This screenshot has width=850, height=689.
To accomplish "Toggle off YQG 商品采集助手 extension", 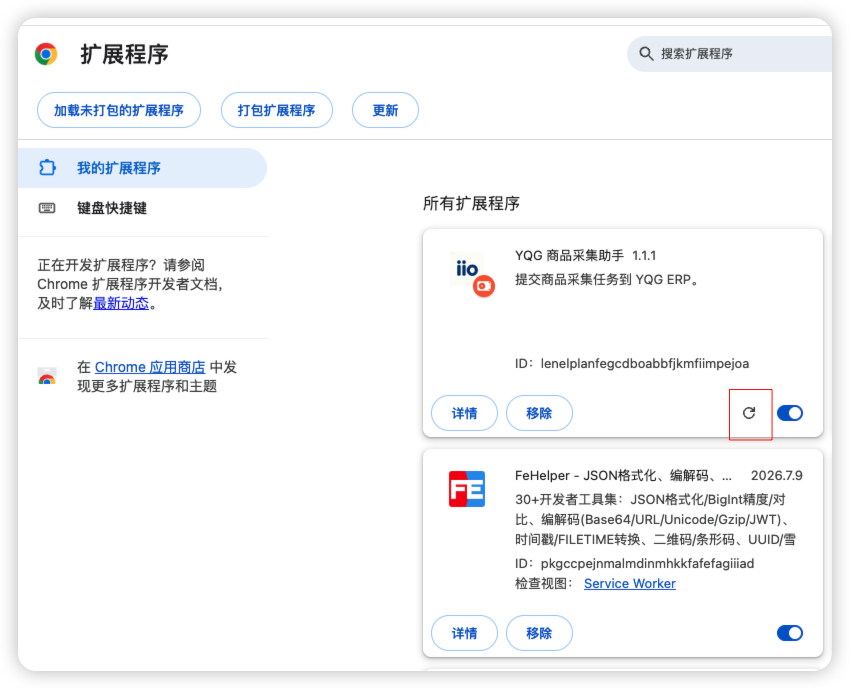I will click(790, 413).
